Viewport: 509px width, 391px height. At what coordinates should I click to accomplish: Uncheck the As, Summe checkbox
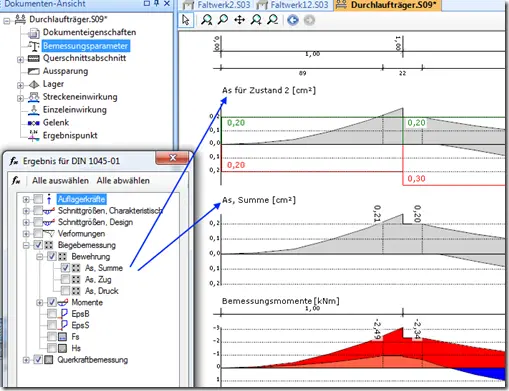point(65,268)
